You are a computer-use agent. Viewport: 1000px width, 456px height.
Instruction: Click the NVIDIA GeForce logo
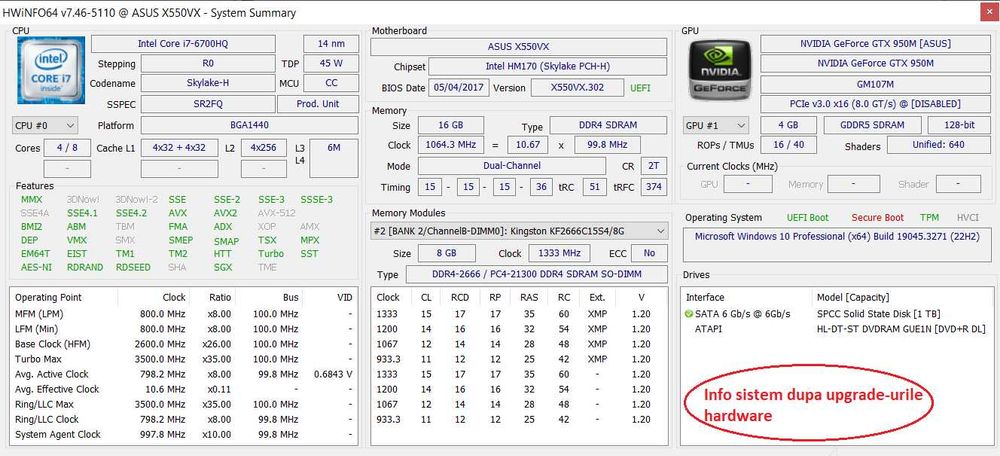[x=720, y=70]
